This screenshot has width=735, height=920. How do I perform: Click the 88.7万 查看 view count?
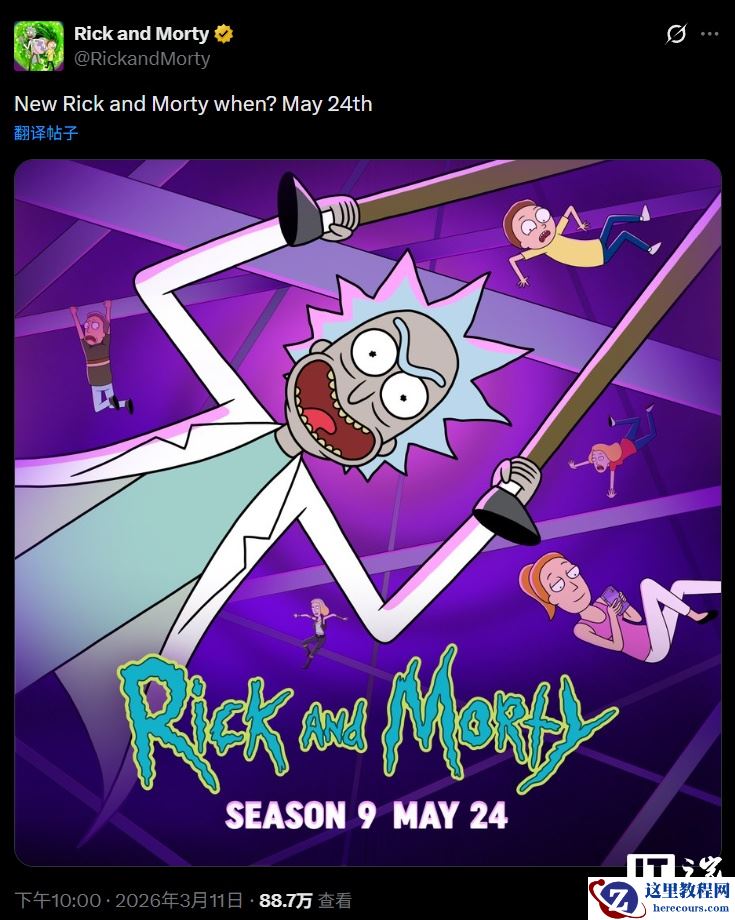coord(306,899)
